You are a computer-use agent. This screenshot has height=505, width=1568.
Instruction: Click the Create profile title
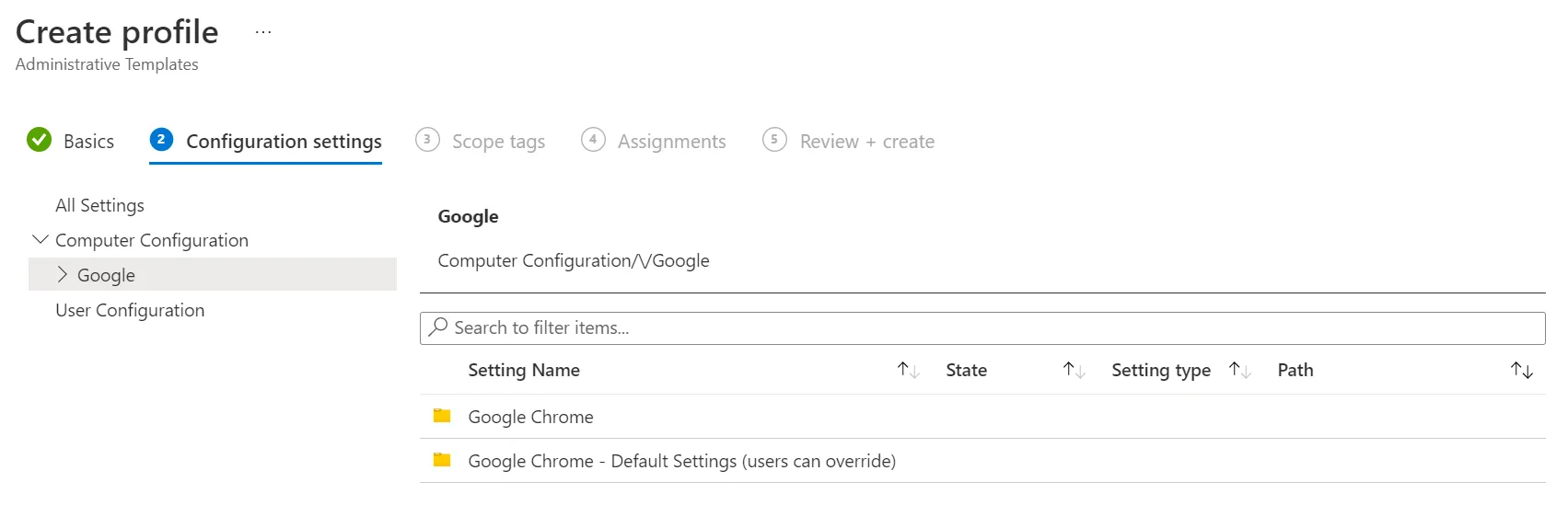pos(117,32)
